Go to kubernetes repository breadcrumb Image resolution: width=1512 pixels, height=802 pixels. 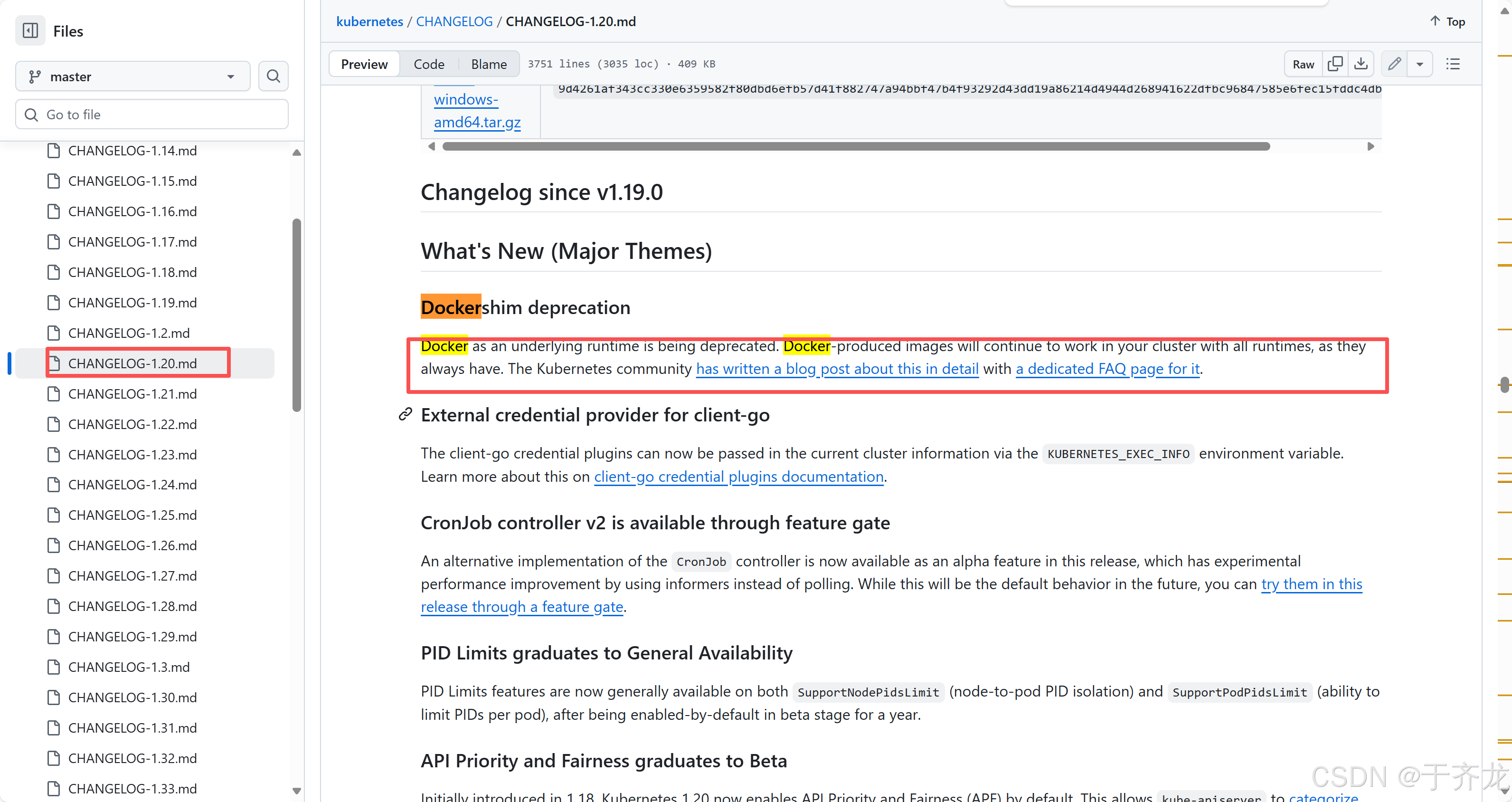pos(370,22)
